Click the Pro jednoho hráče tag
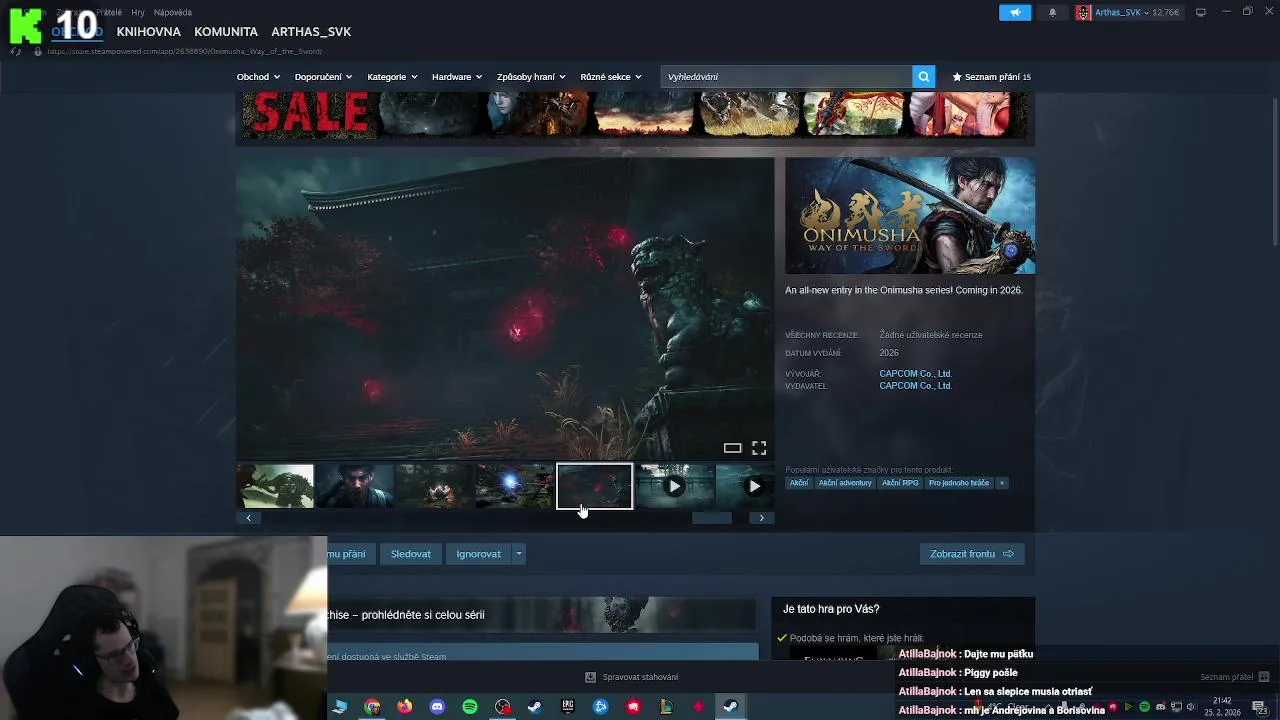 tap(959, 483)
